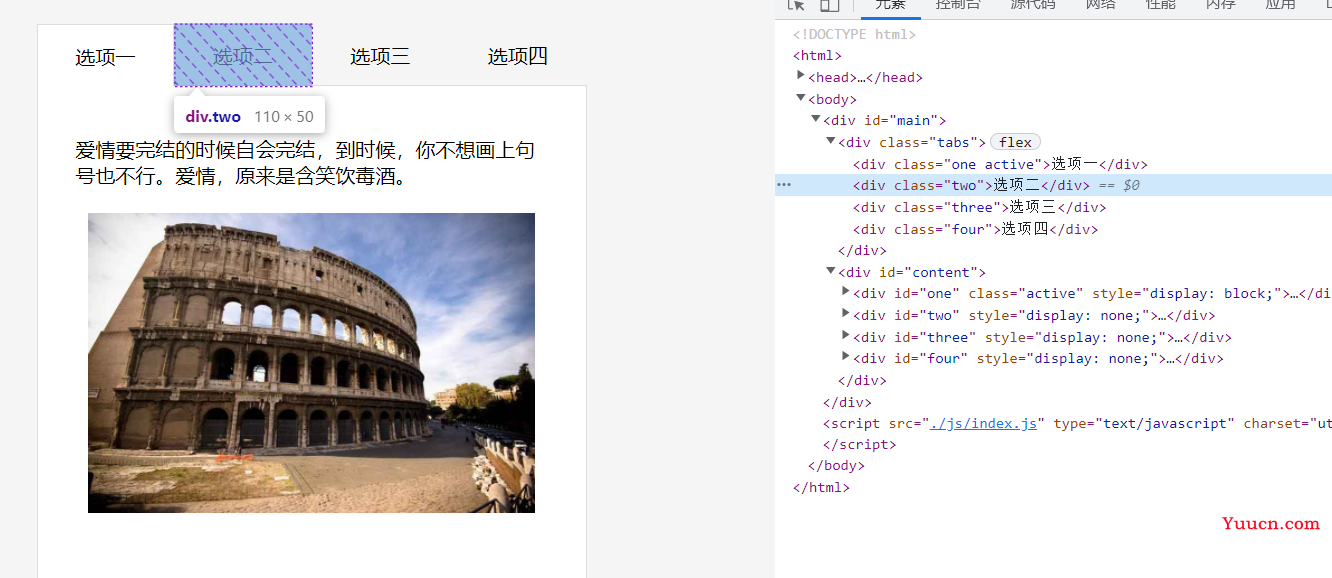The height and width of the screenshot is (578, 1332).
Task: Select the div class="three" 选项三 row
Action: coord(979,207)
